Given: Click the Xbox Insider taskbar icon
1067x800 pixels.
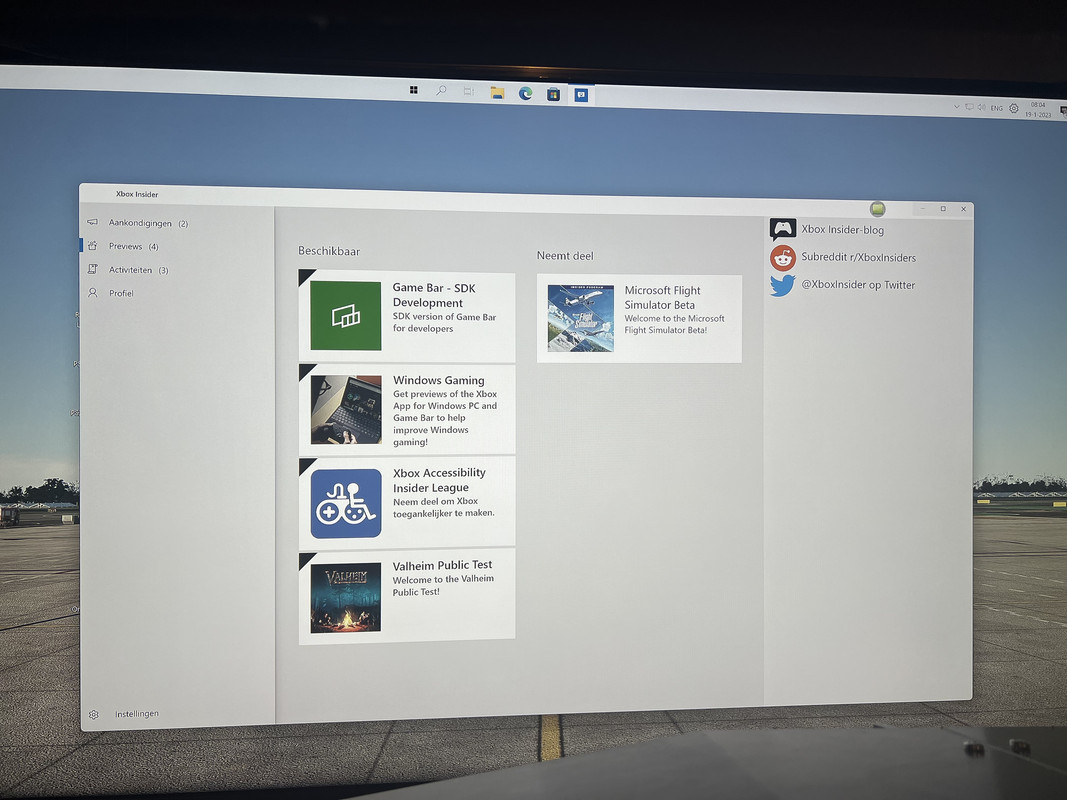Looking at the screenshot, I should pyautogui.click(x=581, y=95).
